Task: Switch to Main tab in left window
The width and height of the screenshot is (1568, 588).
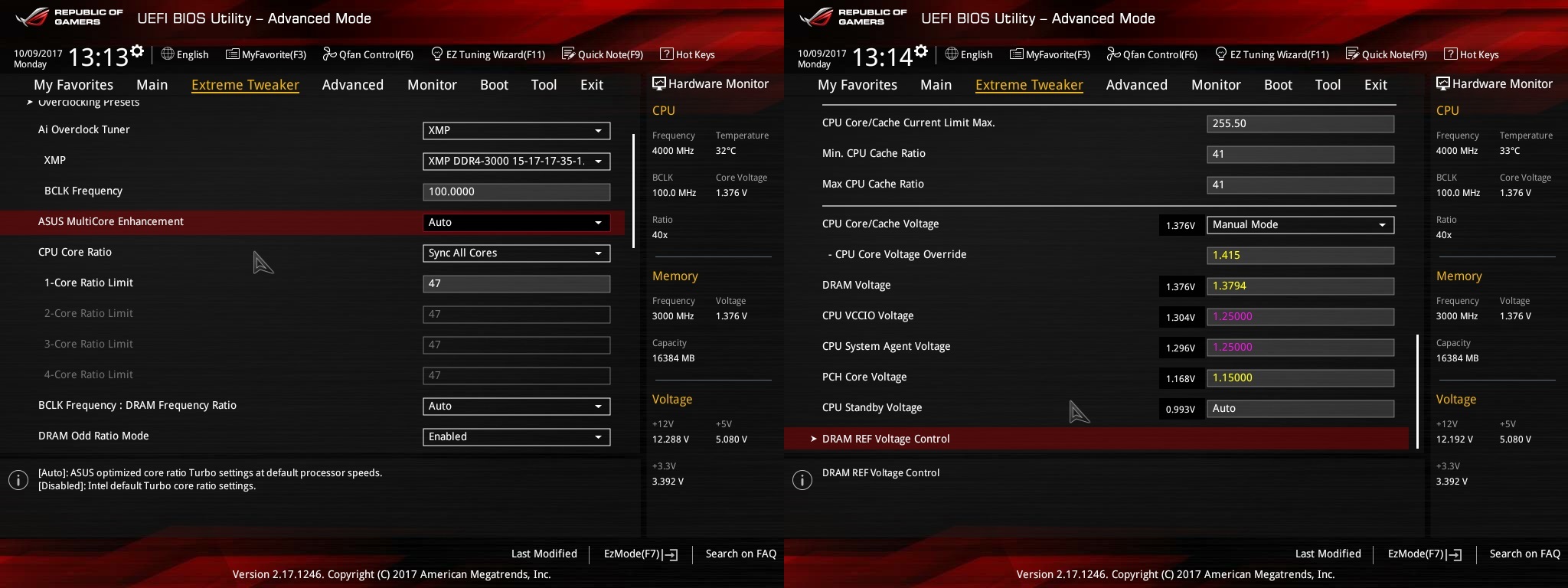Action: click(x=152, y=85)
